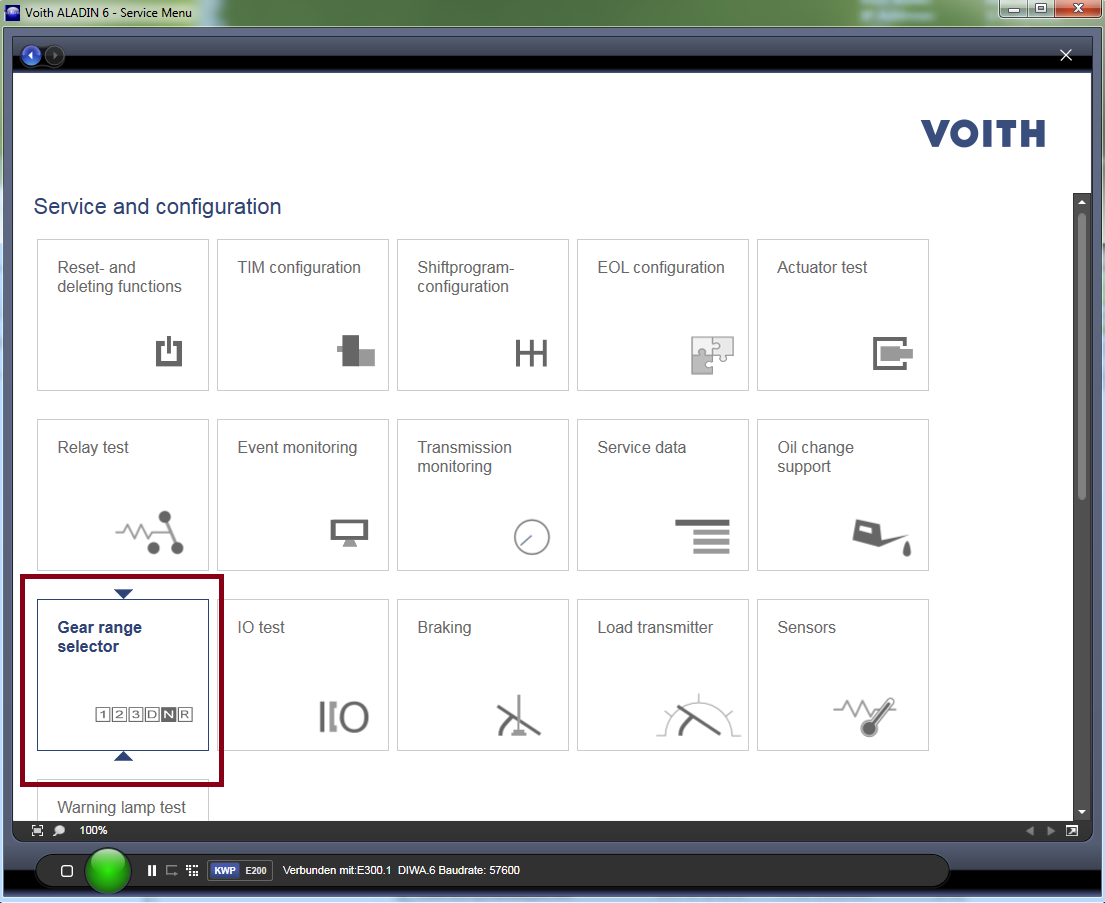Open the Service data tile

click(662, 495)
